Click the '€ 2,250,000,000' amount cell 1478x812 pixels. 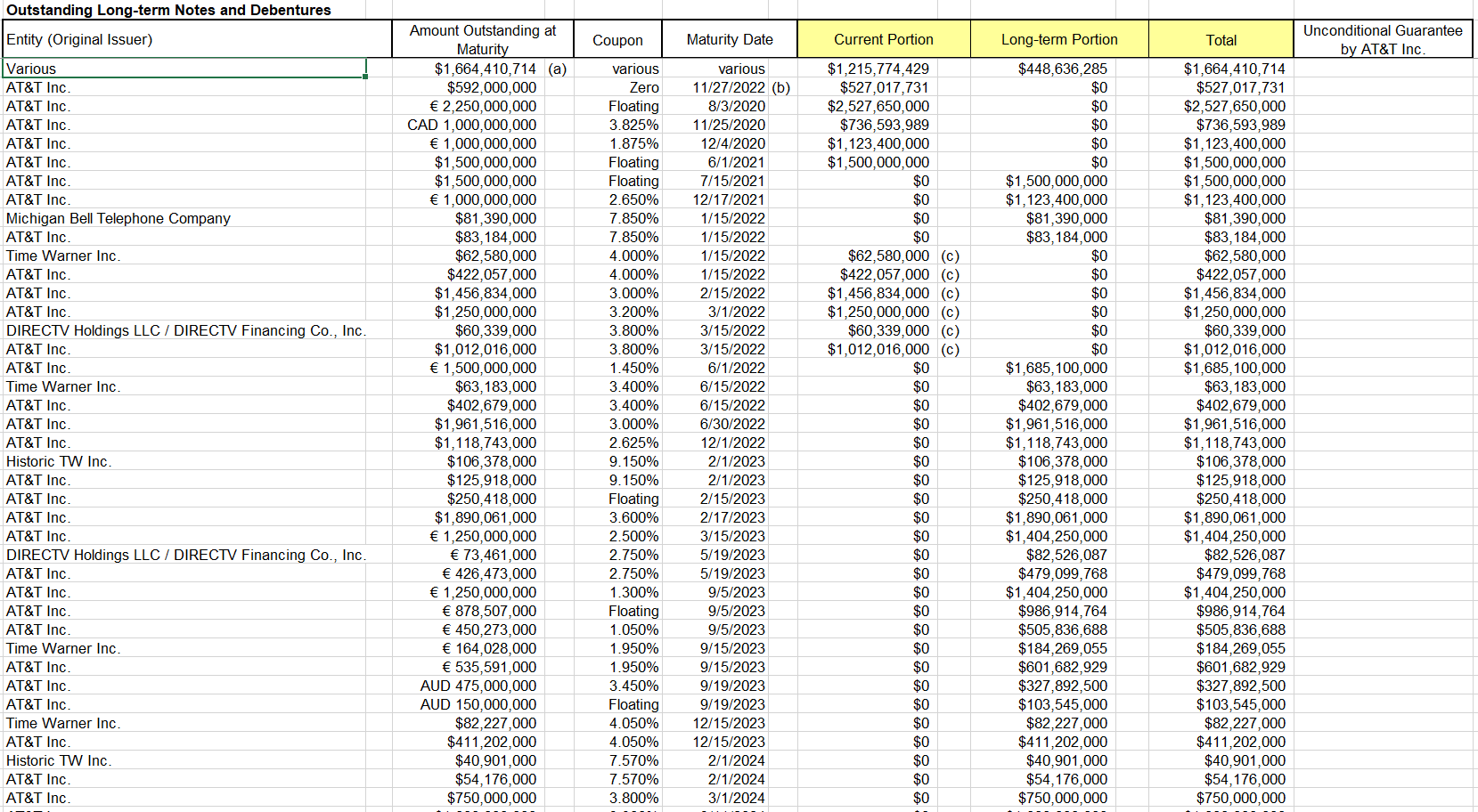[468, 106]
